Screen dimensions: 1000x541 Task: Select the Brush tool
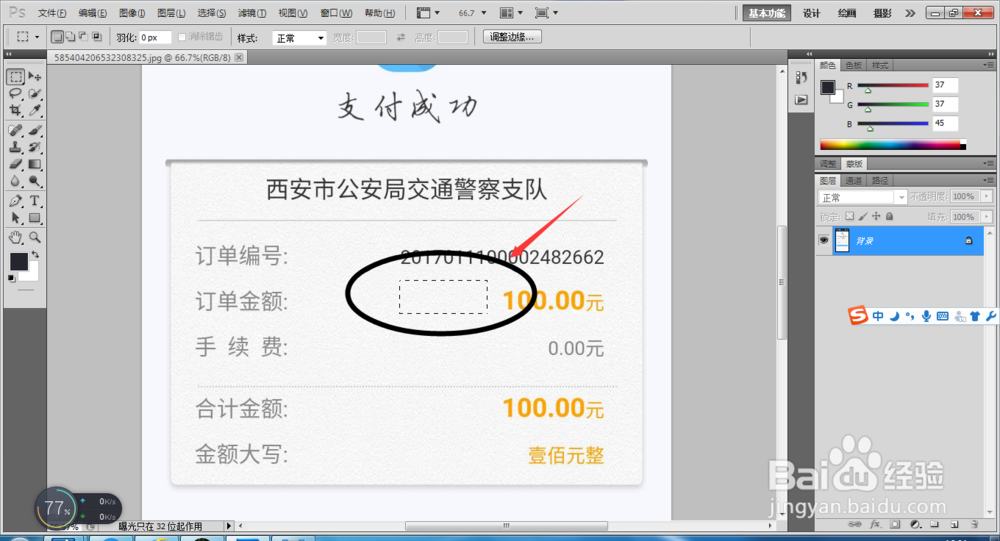coord(35,130)
